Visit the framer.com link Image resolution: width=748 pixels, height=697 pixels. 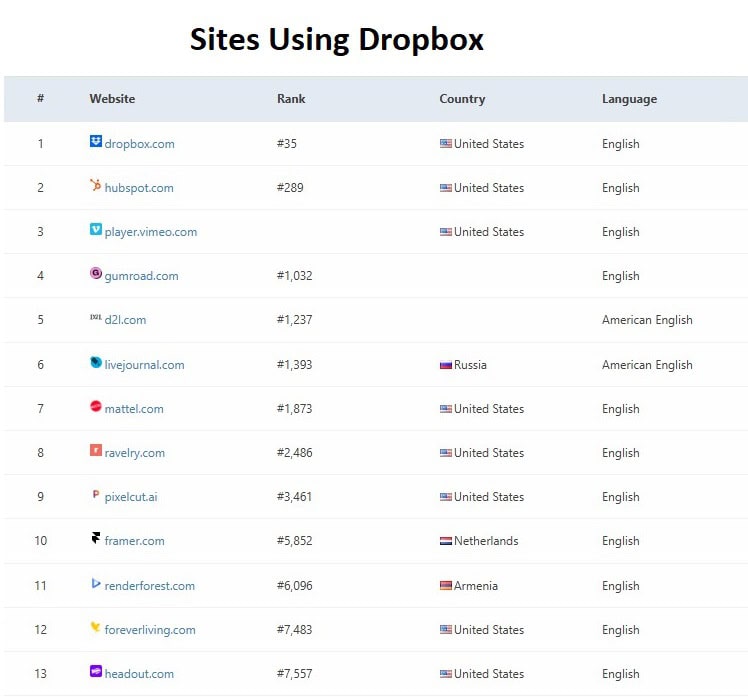point(134,541)
